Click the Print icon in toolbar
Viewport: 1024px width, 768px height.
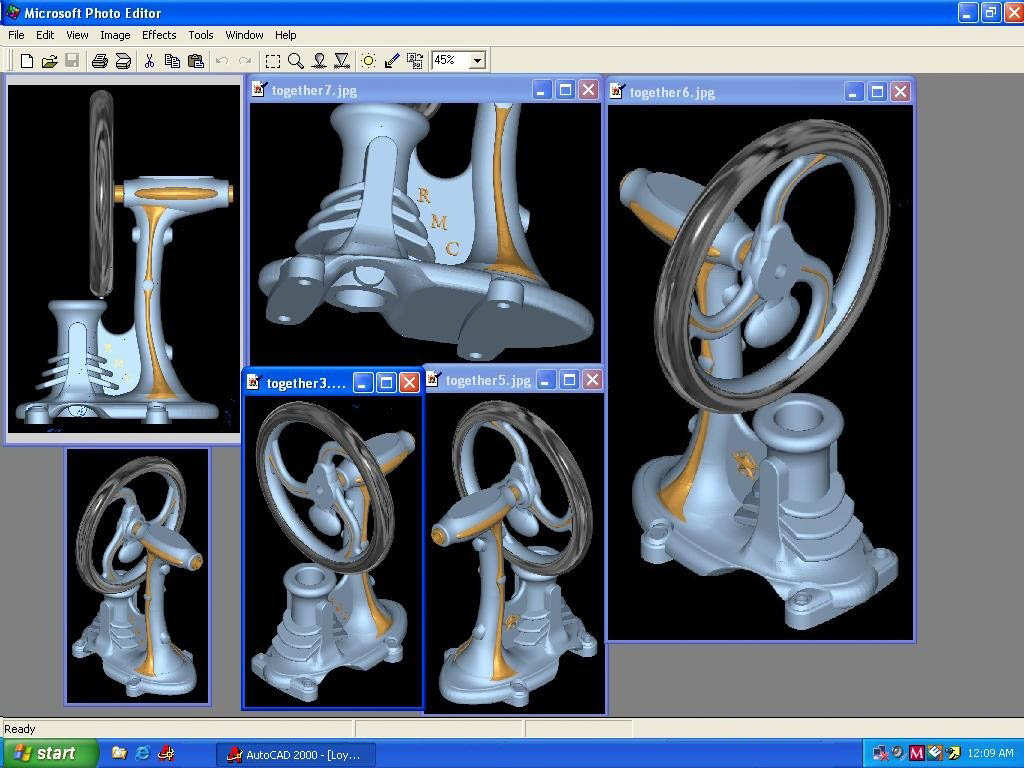[99, 61]
